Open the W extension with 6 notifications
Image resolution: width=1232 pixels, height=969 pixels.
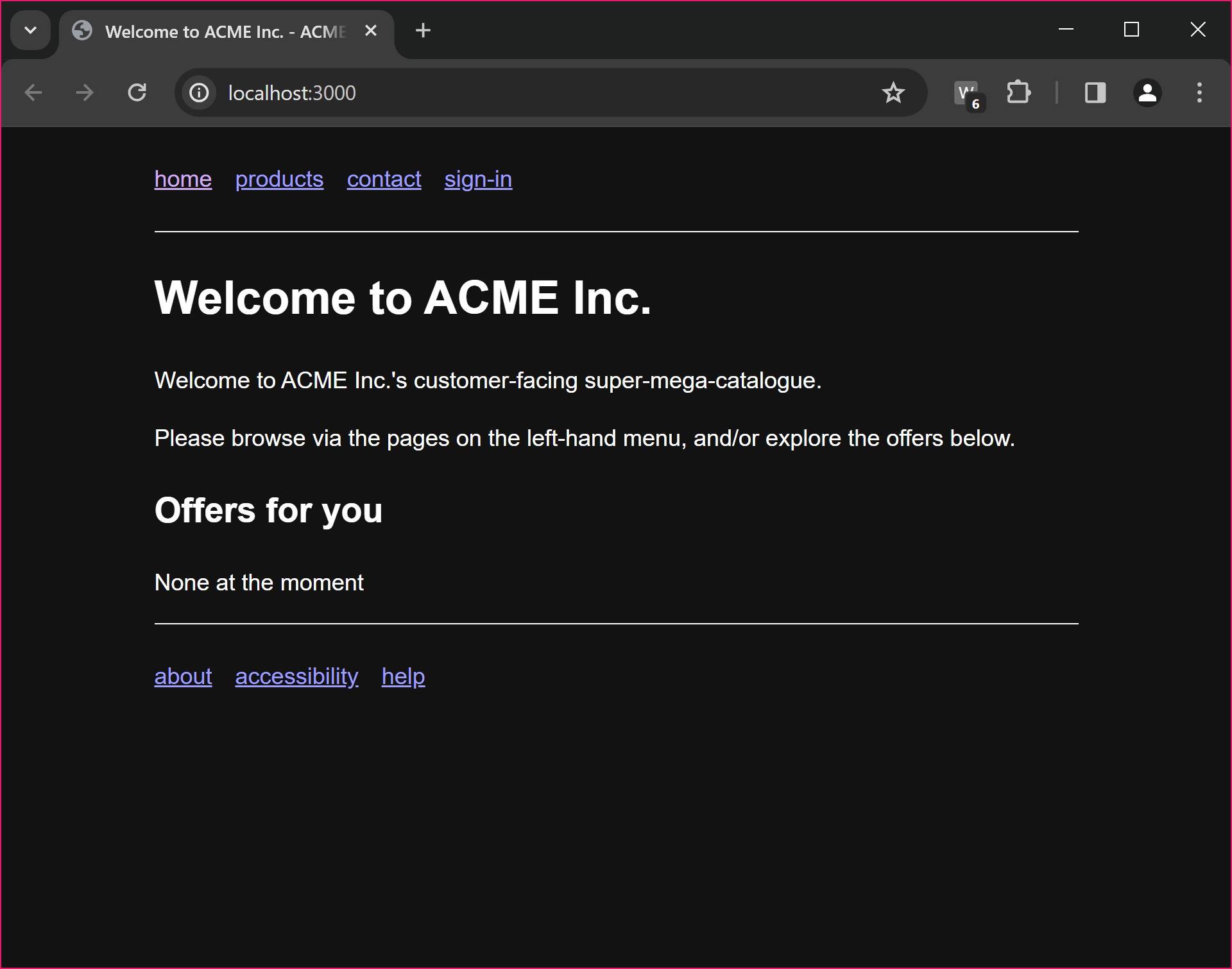click(x=966, y=92)
